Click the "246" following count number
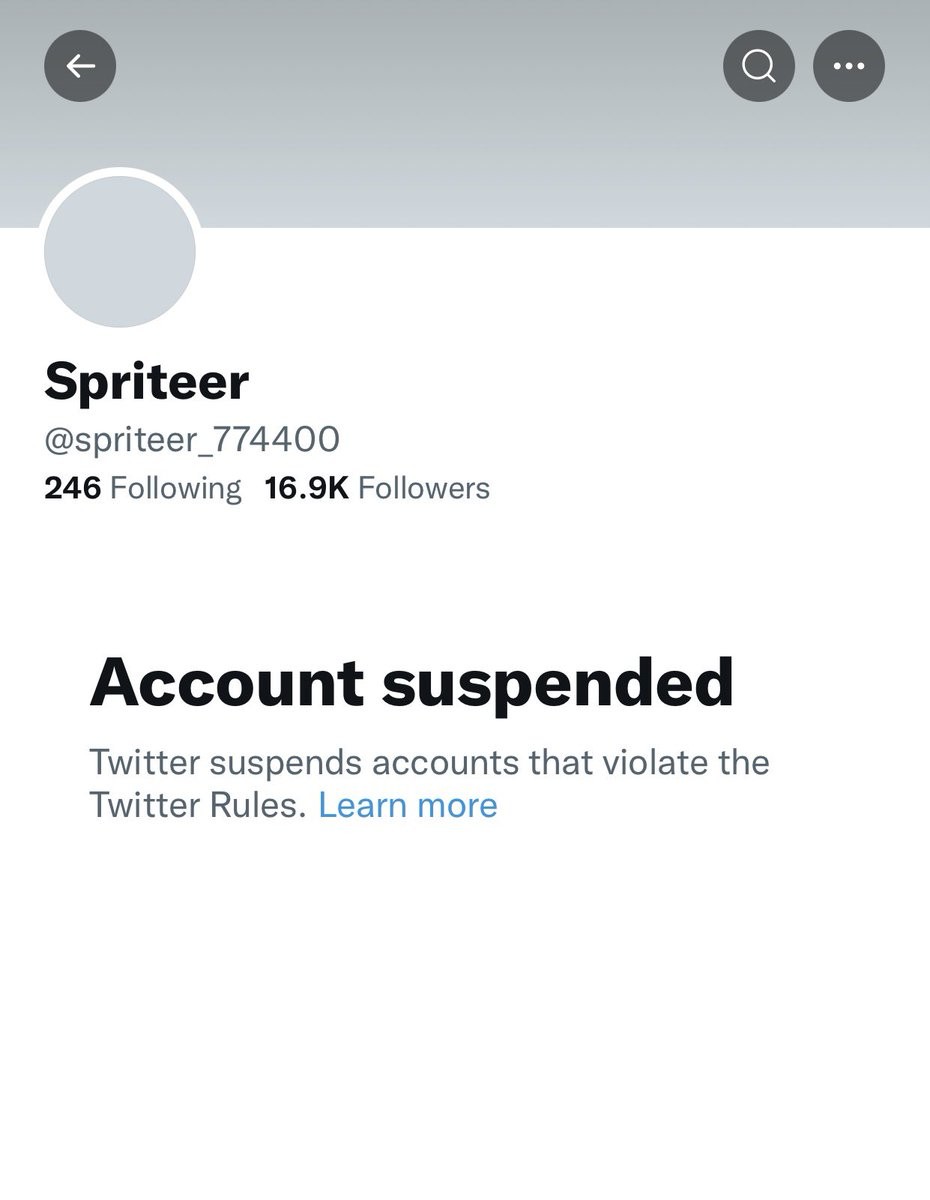The image size is (930, 1200). click(72, 488)
